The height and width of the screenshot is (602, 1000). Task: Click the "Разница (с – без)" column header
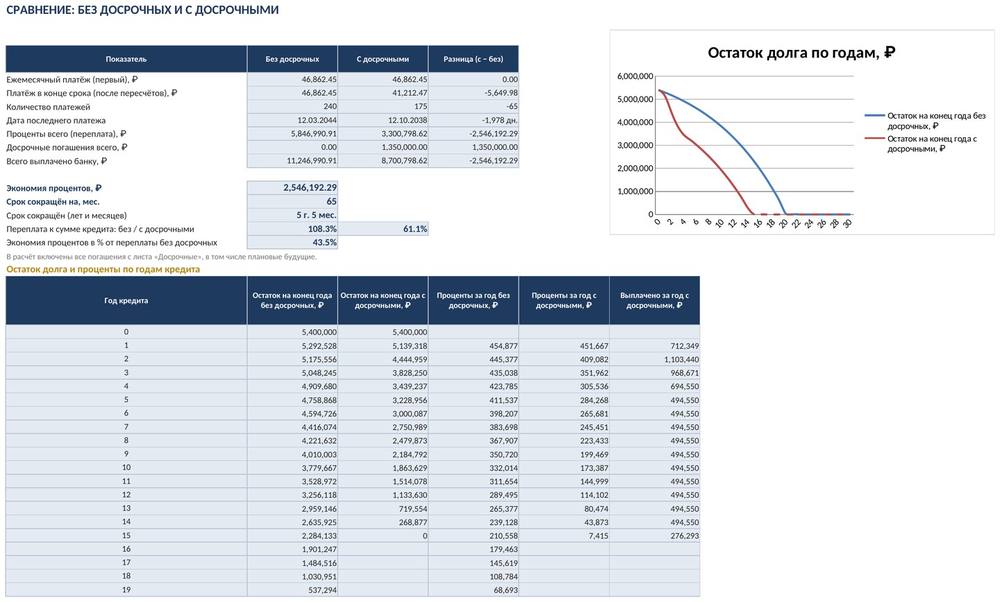tap(473, 59)
